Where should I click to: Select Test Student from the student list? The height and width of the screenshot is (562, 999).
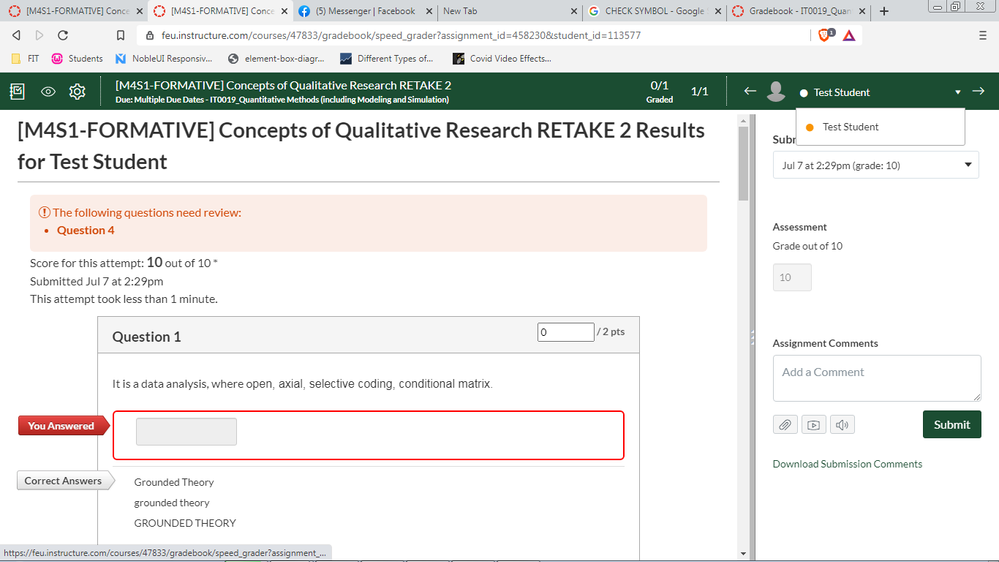(x=850, y=127)
